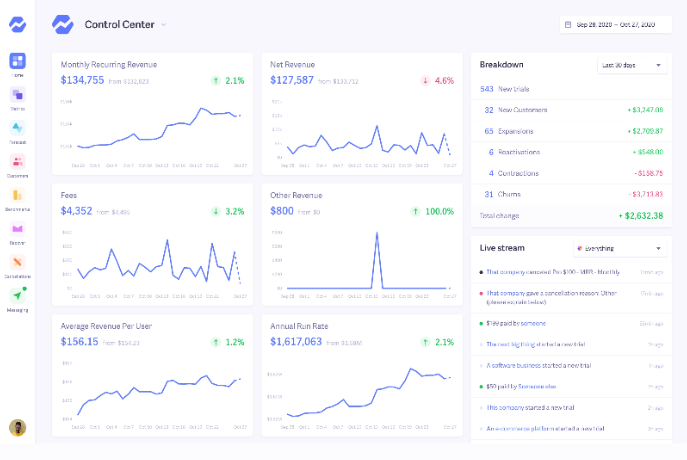This screenshot has width=687, height=460.
Task: Open the Last 30 days Breakdown dropdown
Action: (x=632, y=65)
